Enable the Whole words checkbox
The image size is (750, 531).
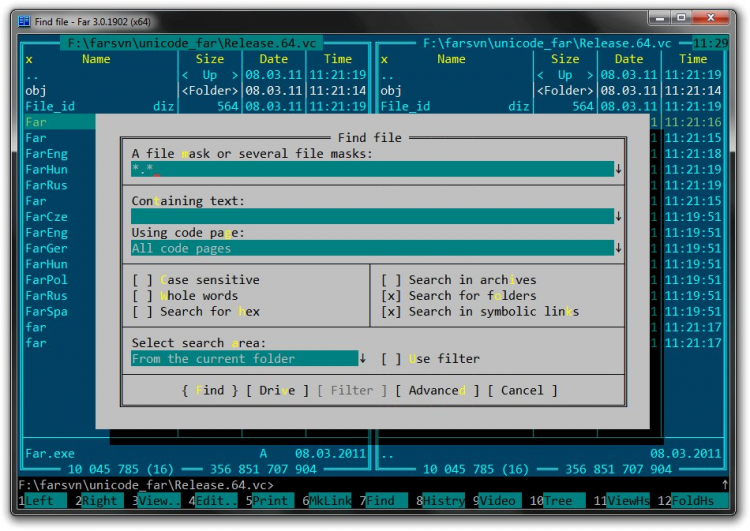tap(142, 296)
